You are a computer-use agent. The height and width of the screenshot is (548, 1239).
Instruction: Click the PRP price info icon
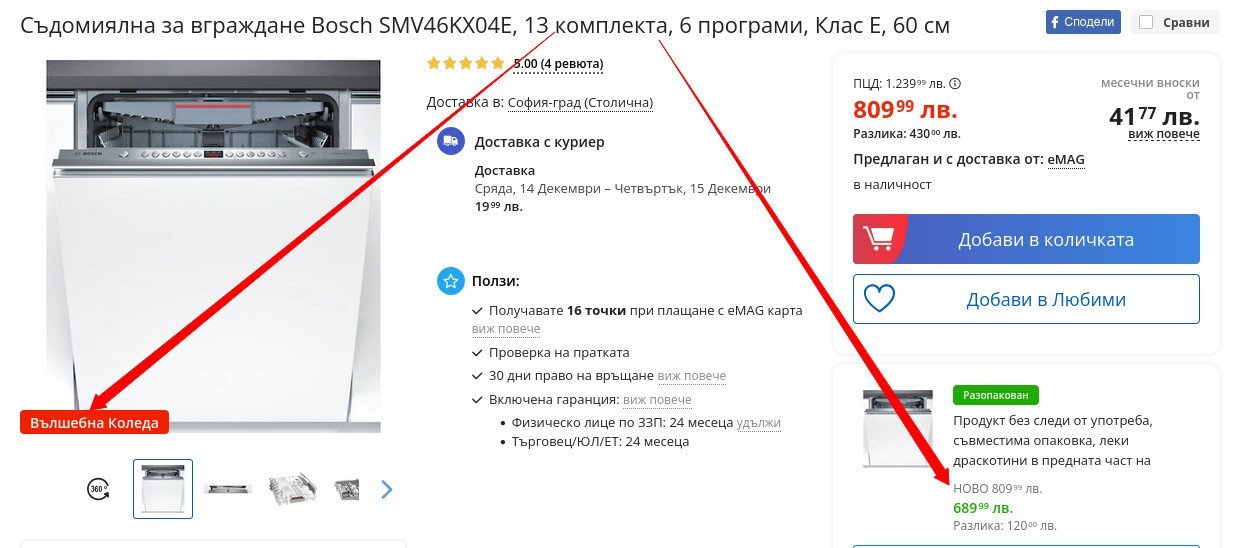955,84
